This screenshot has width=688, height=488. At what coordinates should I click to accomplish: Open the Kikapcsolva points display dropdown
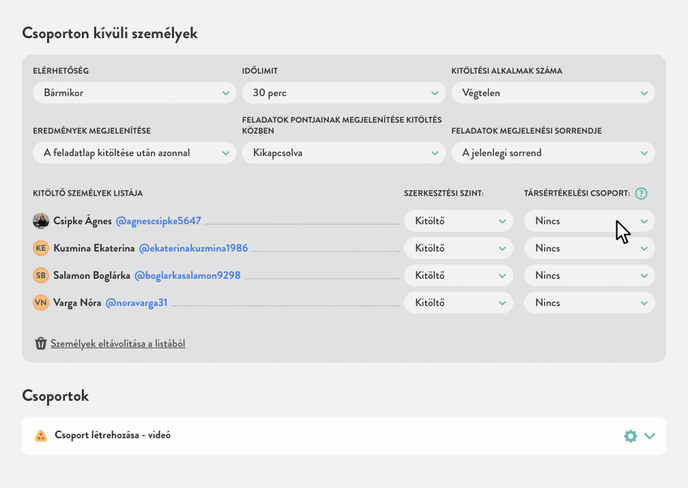point(343,153)
